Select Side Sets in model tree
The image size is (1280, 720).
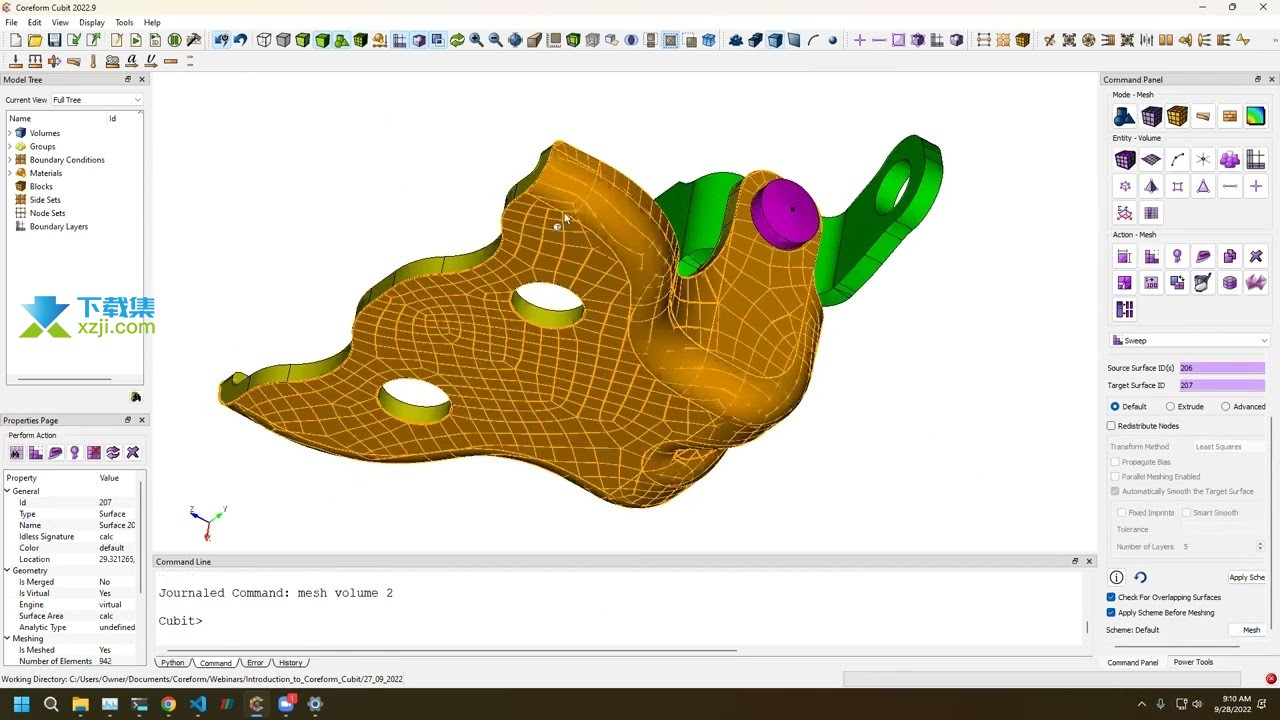click(x=45, y=200)
